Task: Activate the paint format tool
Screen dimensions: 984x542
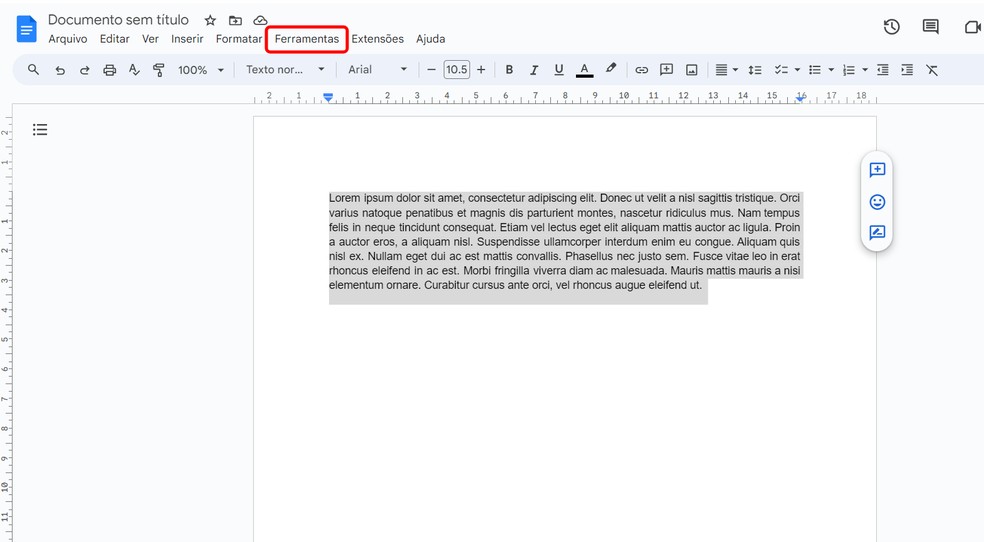Action: pyautogui.click(x=159, y=70)
